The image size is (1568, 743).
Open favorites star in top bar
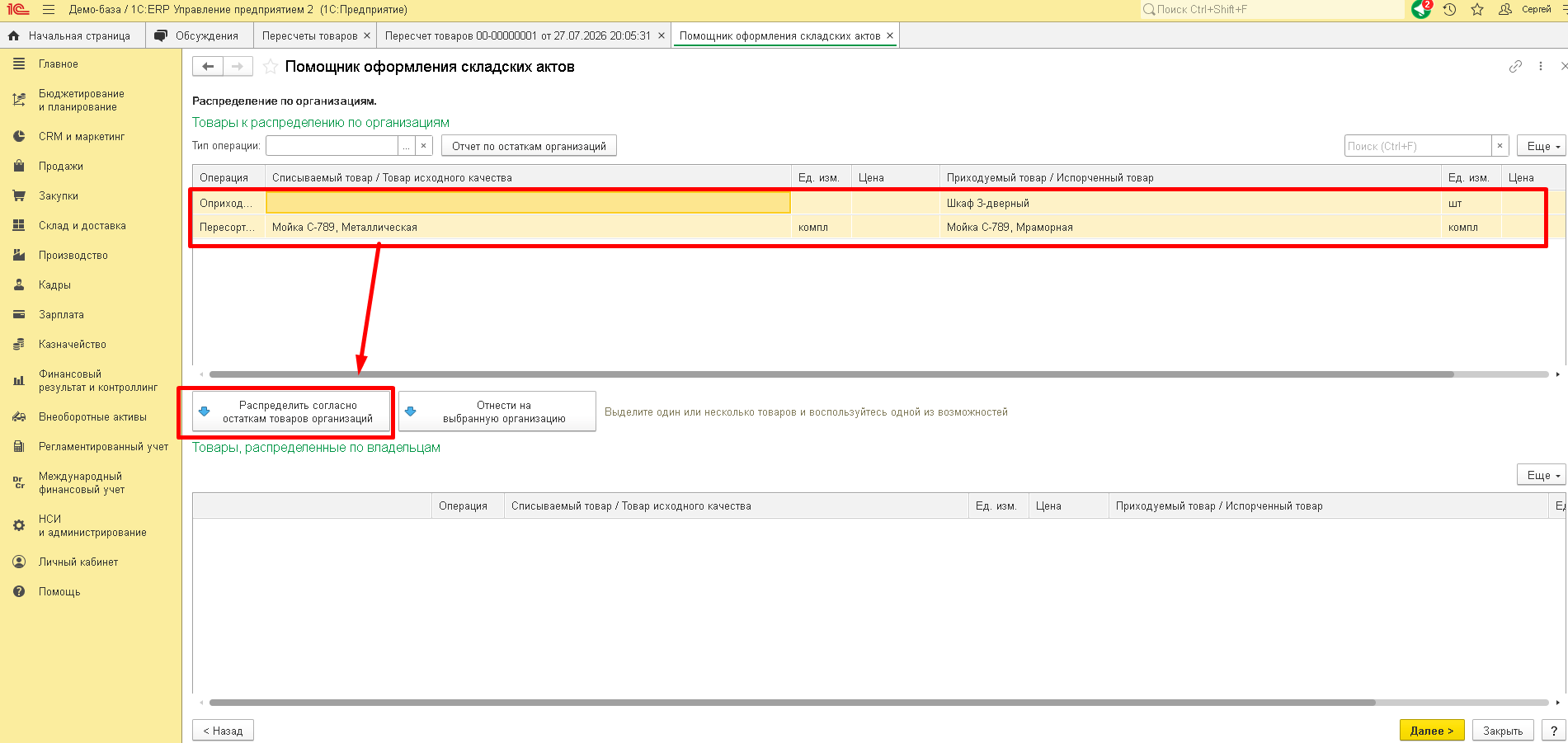[x=1476, y=10]
